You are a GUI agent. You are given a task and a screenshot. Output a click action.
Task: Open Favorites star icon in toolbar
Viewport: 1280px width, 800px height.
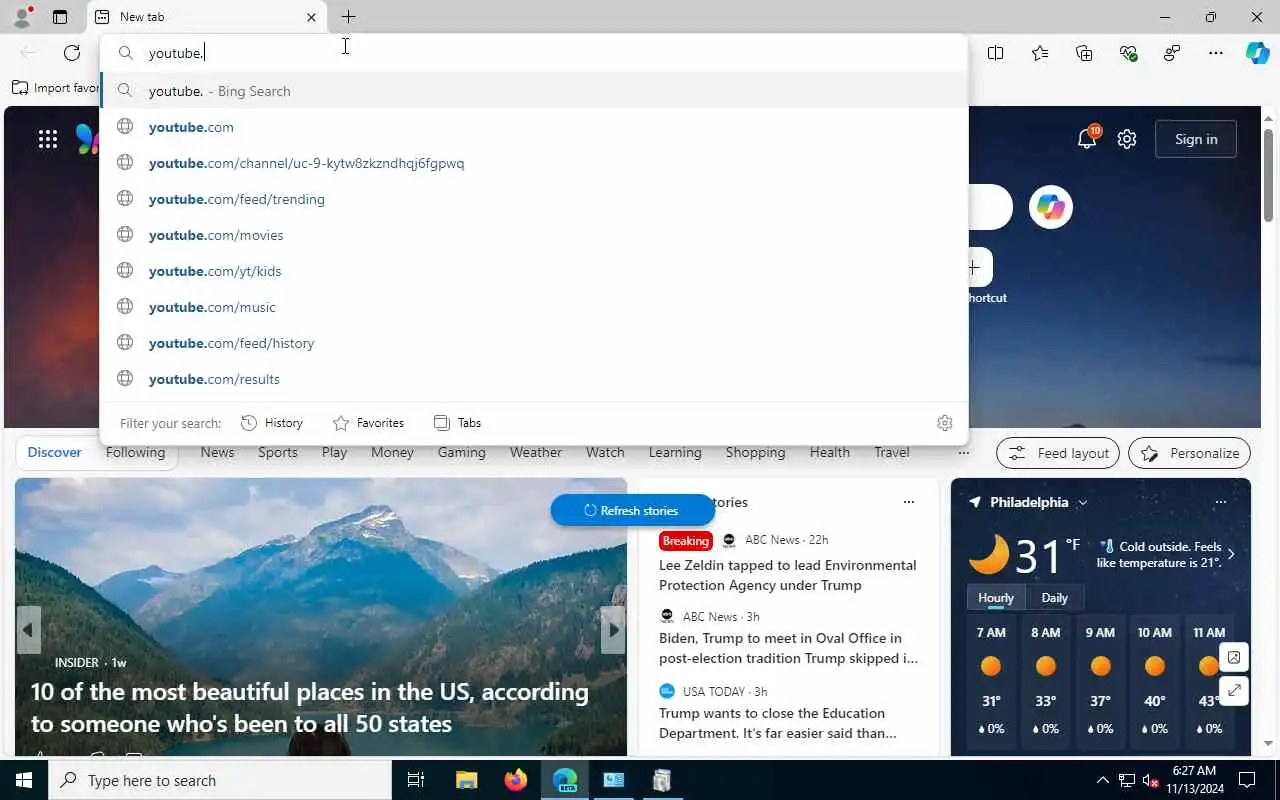click(1040, 53)
